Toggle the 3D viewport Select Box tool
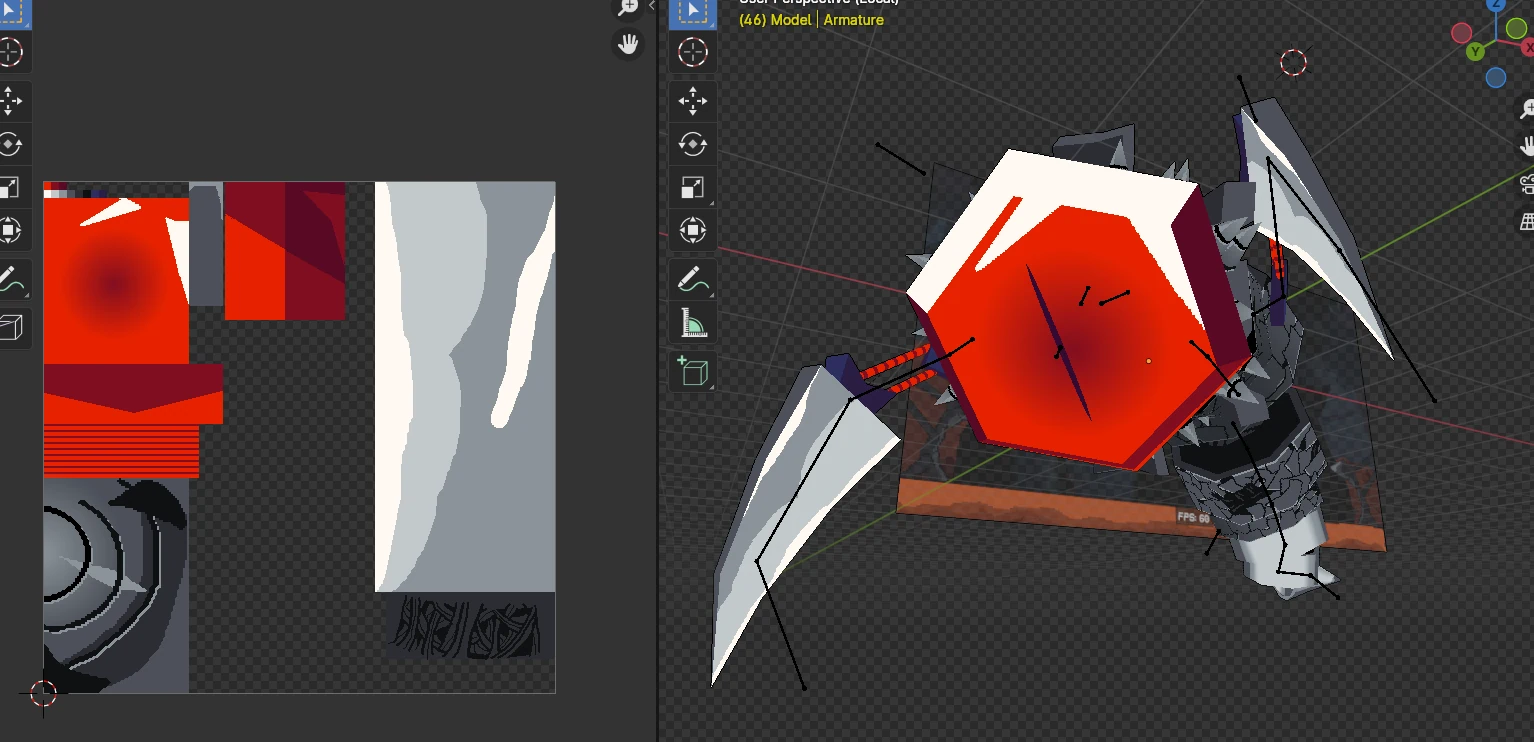 coord(692,12)
